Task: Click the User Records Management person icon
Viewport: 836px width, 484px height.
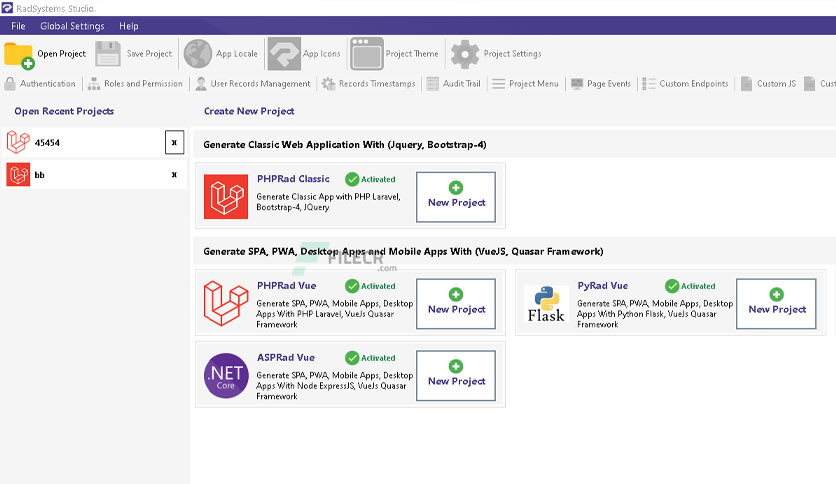Action: point(201,84)
